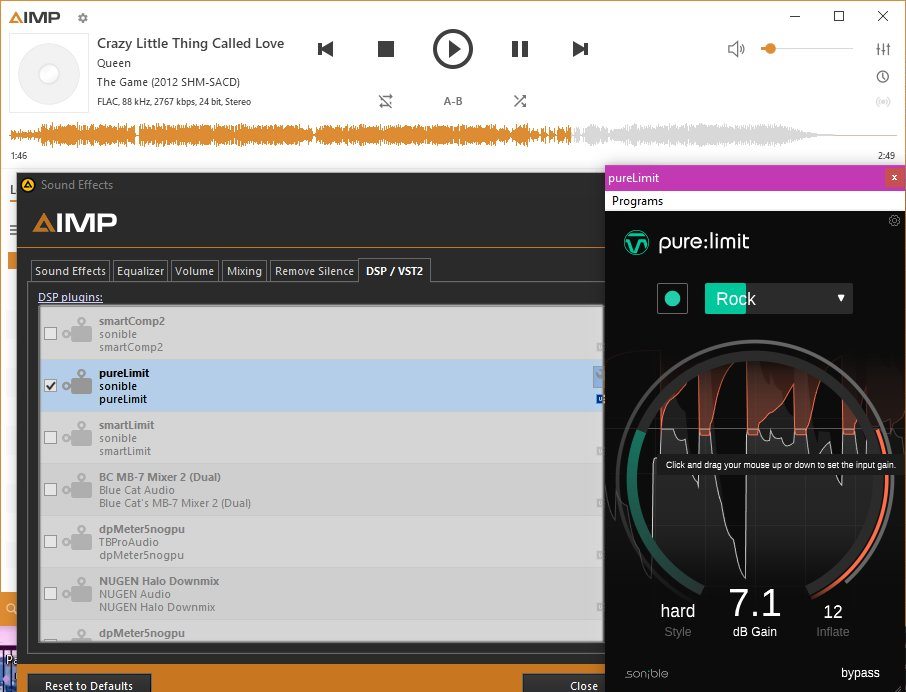Select the DSP / VST2 tab
906x692 pixels.
[x=394, y=271]
